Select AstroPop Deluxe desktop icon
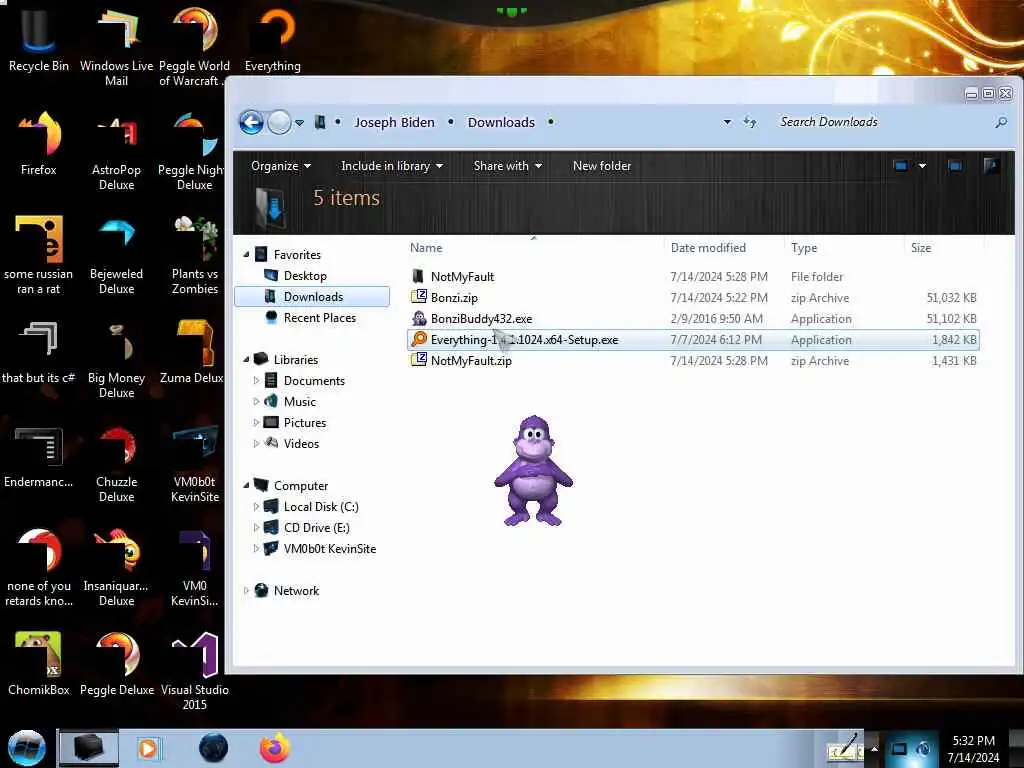 [x=116, y=152]
